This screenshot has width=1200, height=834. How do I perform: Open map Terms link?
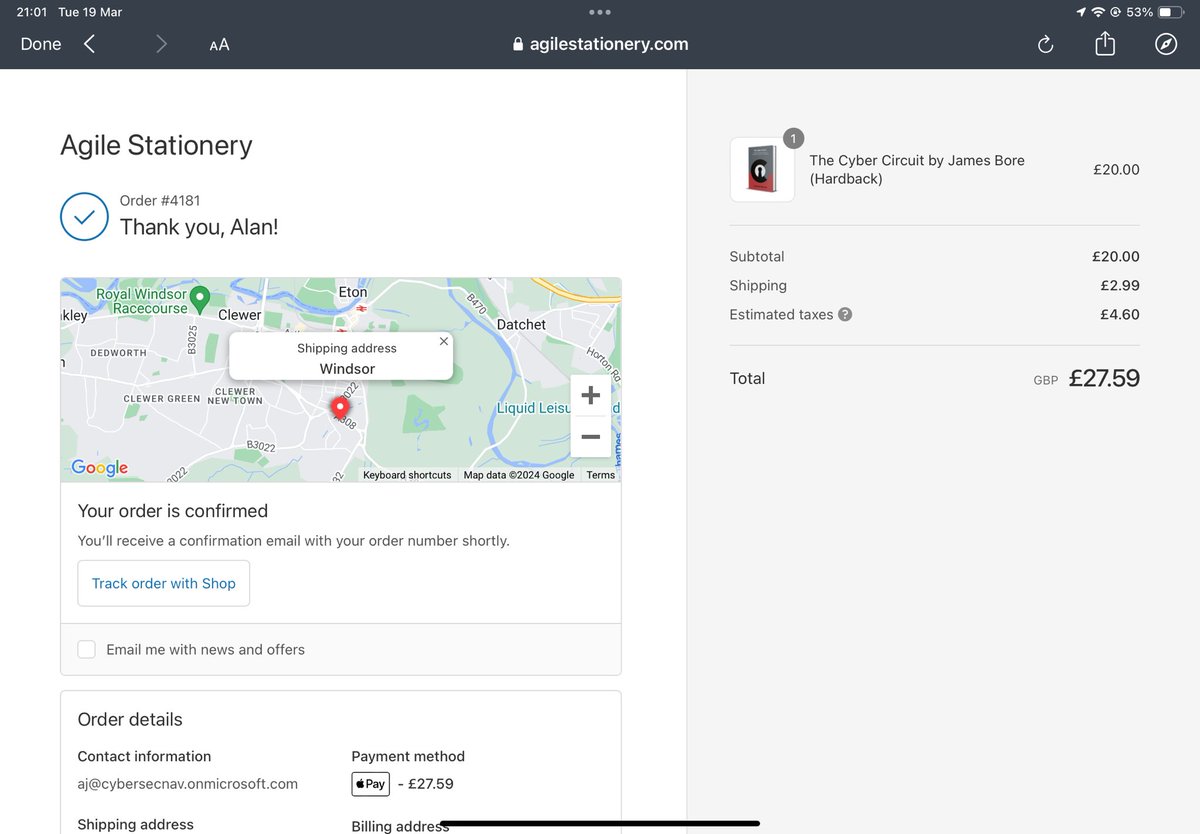[601, 475]
